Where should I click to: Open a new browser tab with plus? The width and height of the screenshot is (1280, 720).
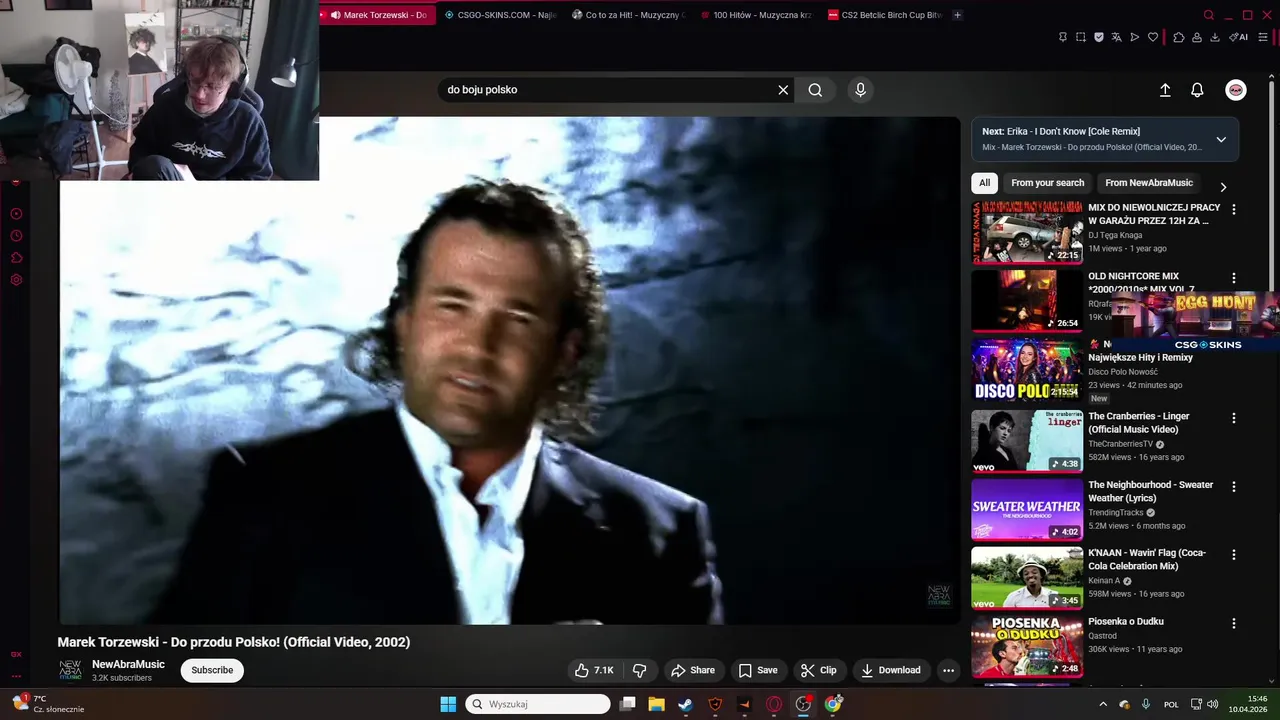958,15
